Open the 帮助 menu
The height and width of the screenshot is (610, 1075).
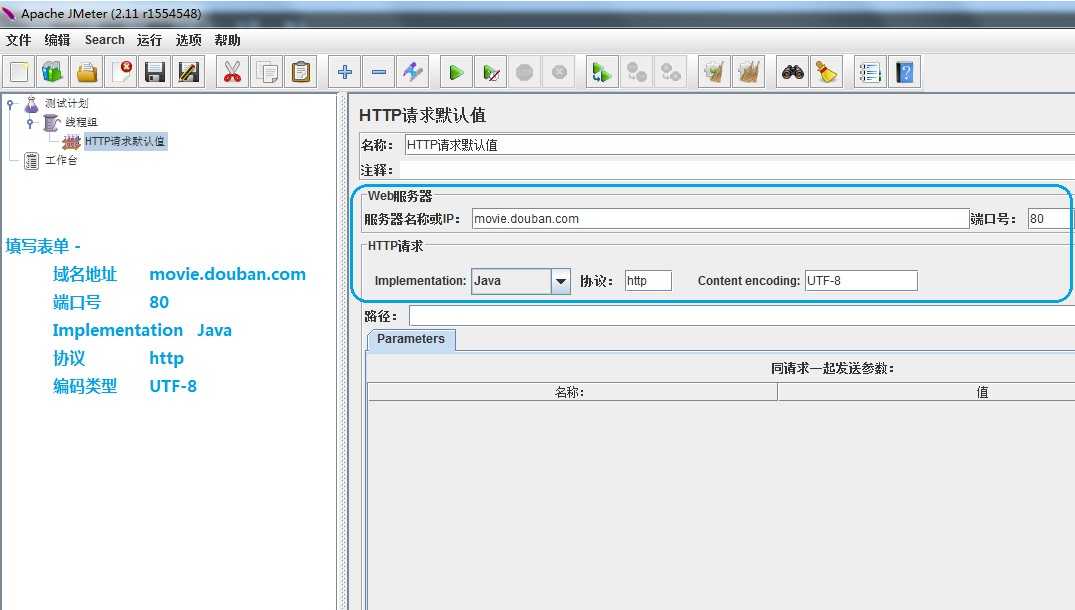[228, 40]
